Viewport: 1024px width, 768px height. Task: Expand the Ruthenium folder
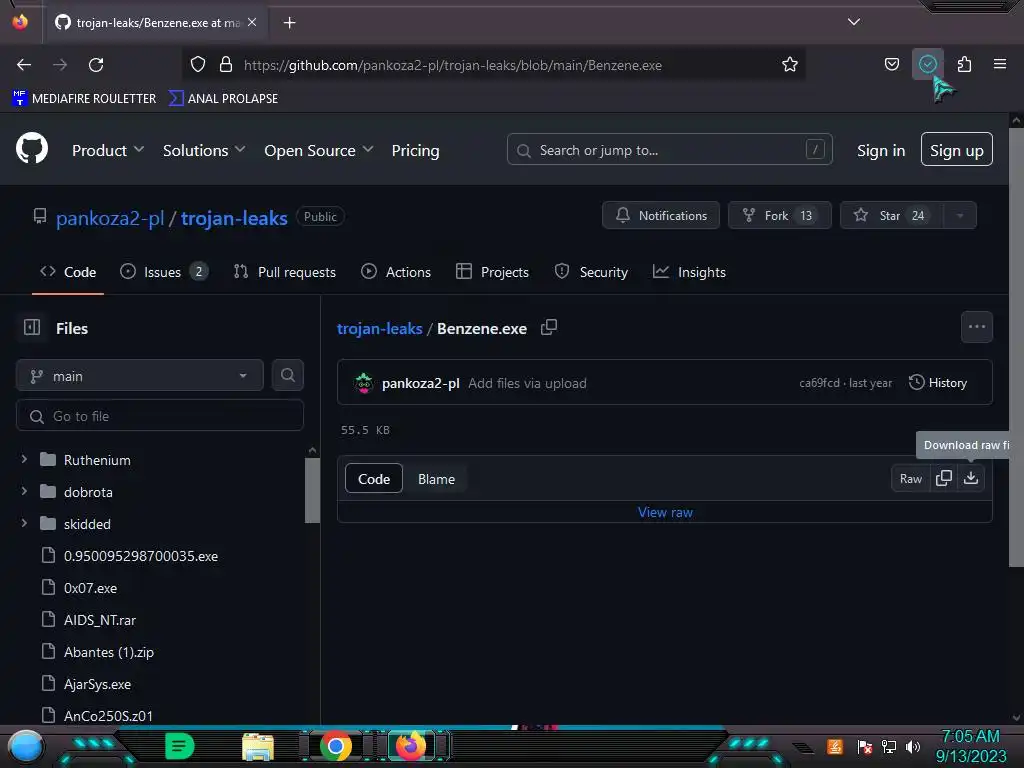(x=24, y=459)
